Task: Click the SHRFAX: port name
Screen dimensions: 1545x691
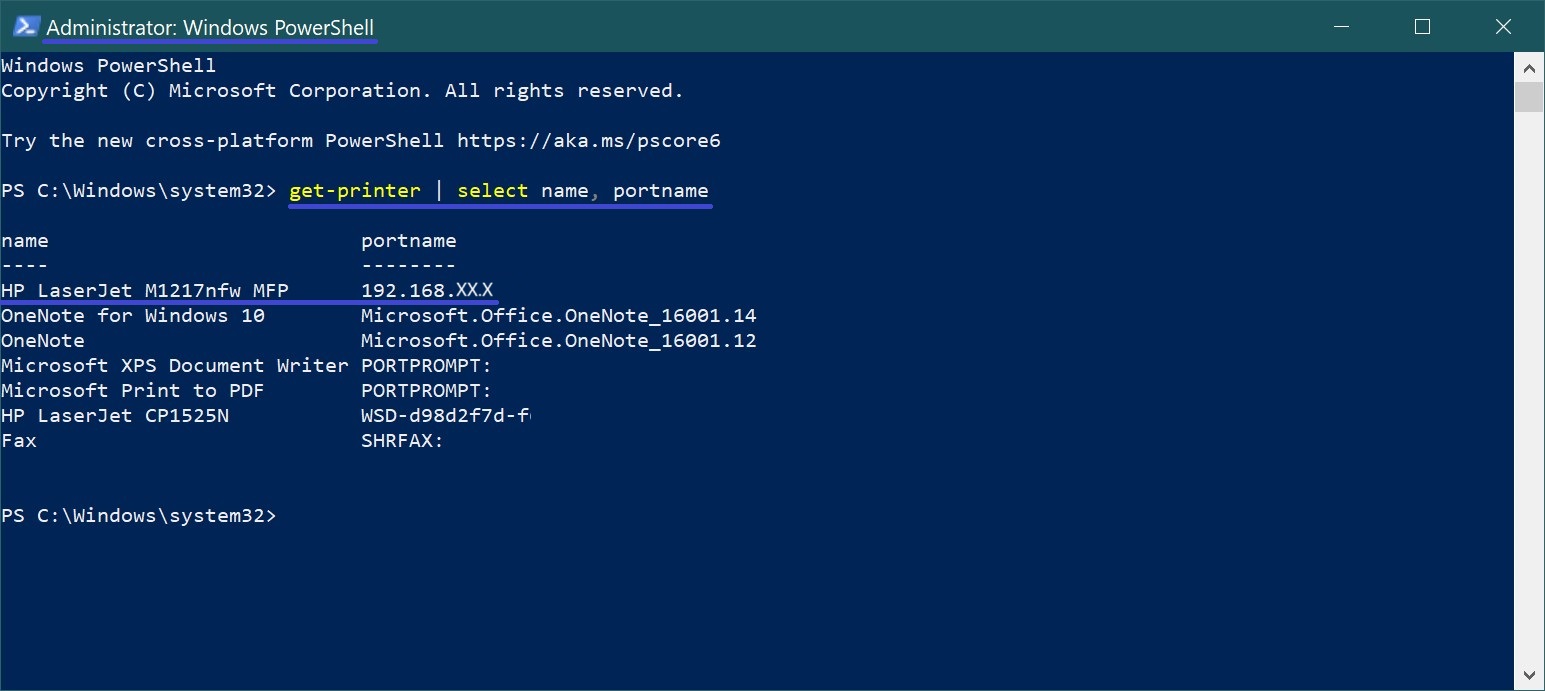Action: 402,441
